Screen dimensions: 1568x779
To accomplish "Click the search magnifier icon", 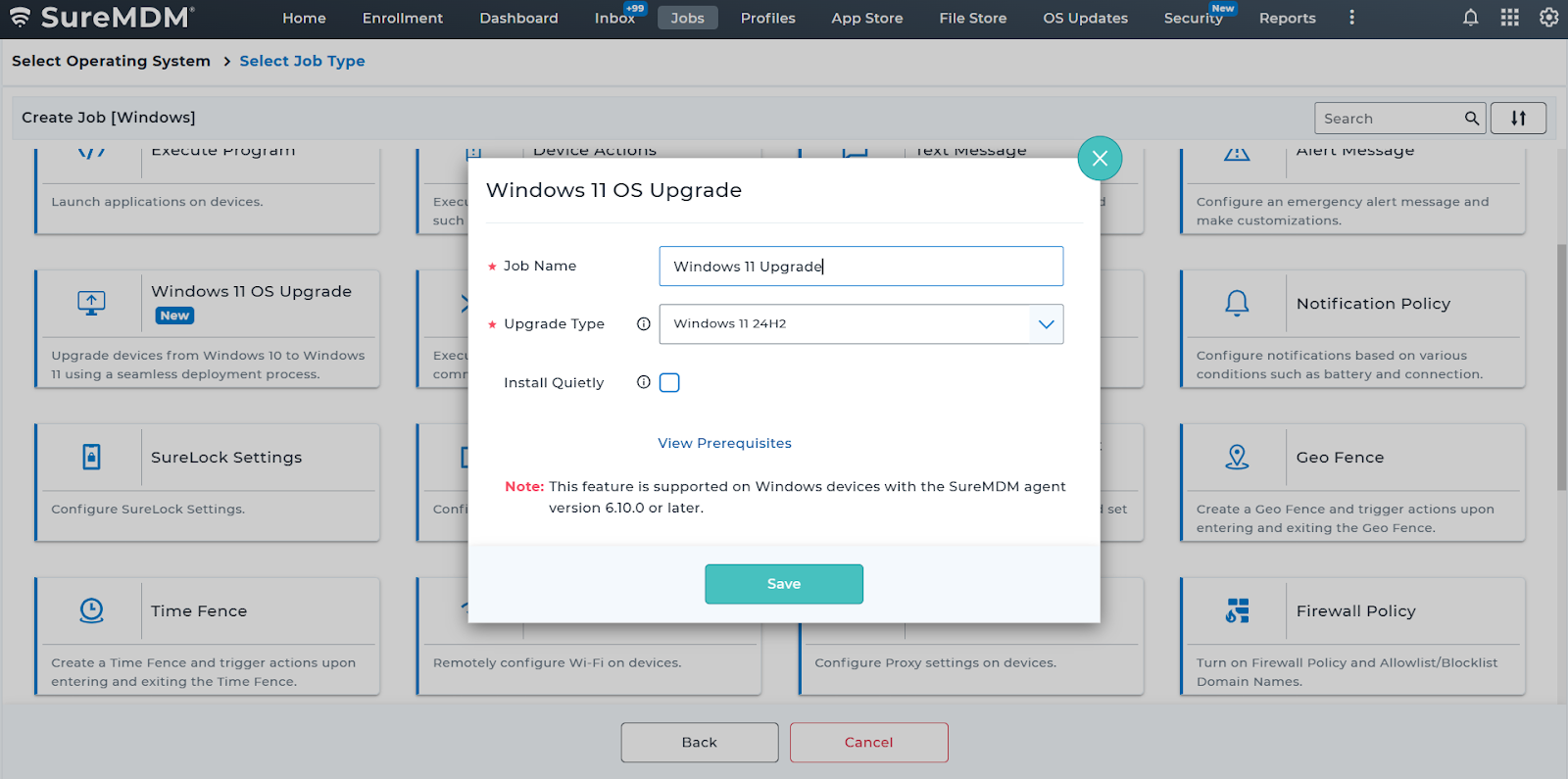I will 1472,119.
